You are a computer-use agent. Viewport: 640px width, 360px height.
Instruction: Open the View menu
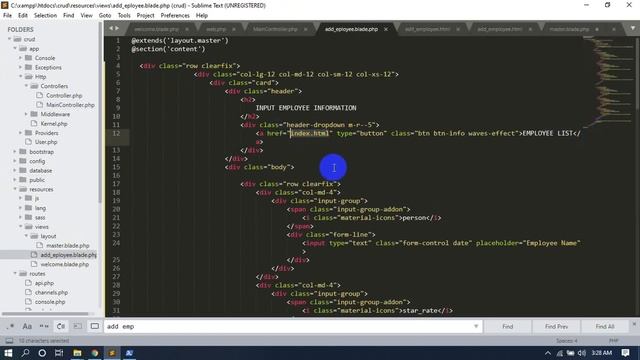pyautogui.click(x=87, y=16)
